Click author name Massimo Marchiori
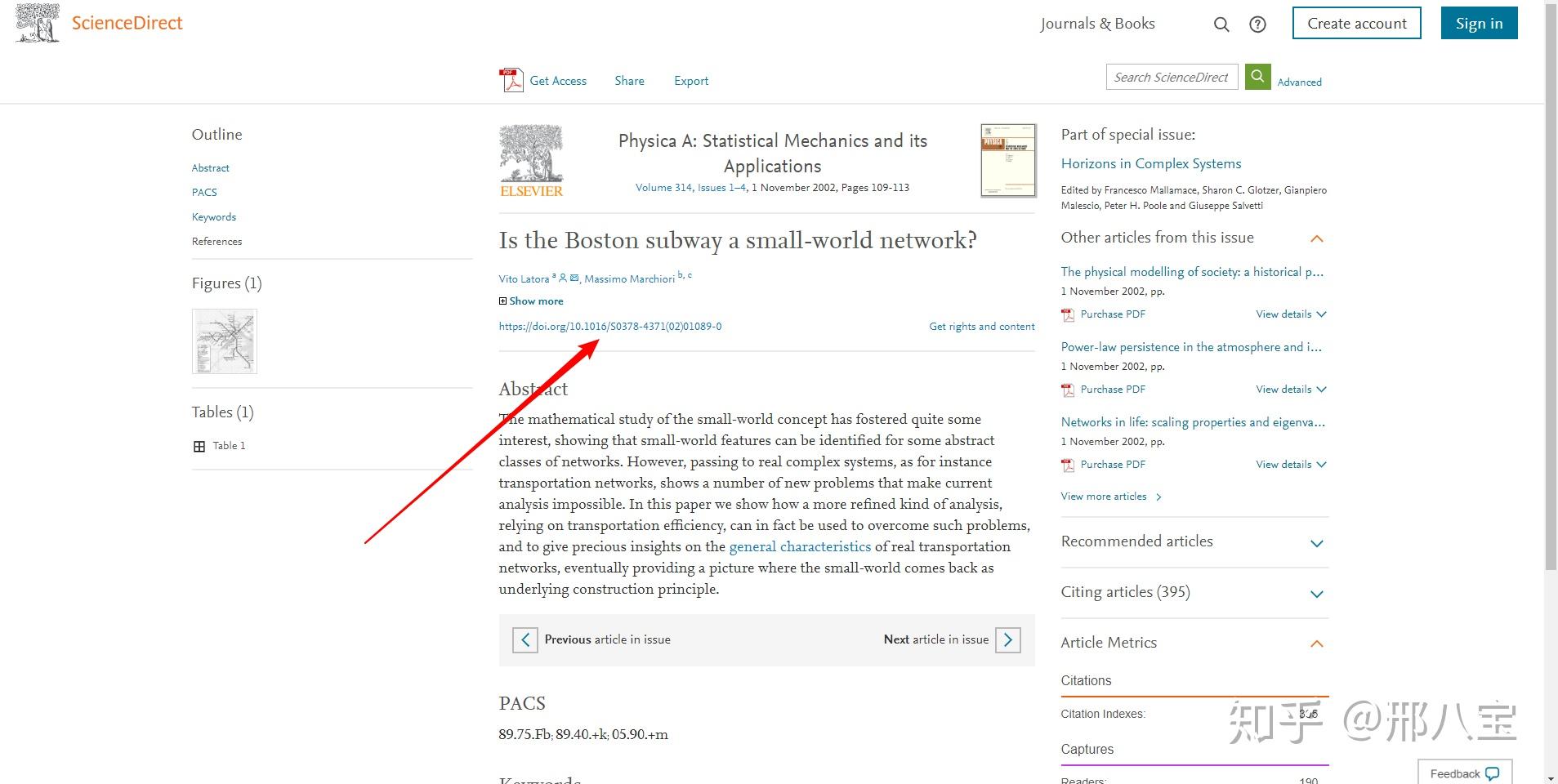The height and width of the screenshot is (784, 1558). 630,279
